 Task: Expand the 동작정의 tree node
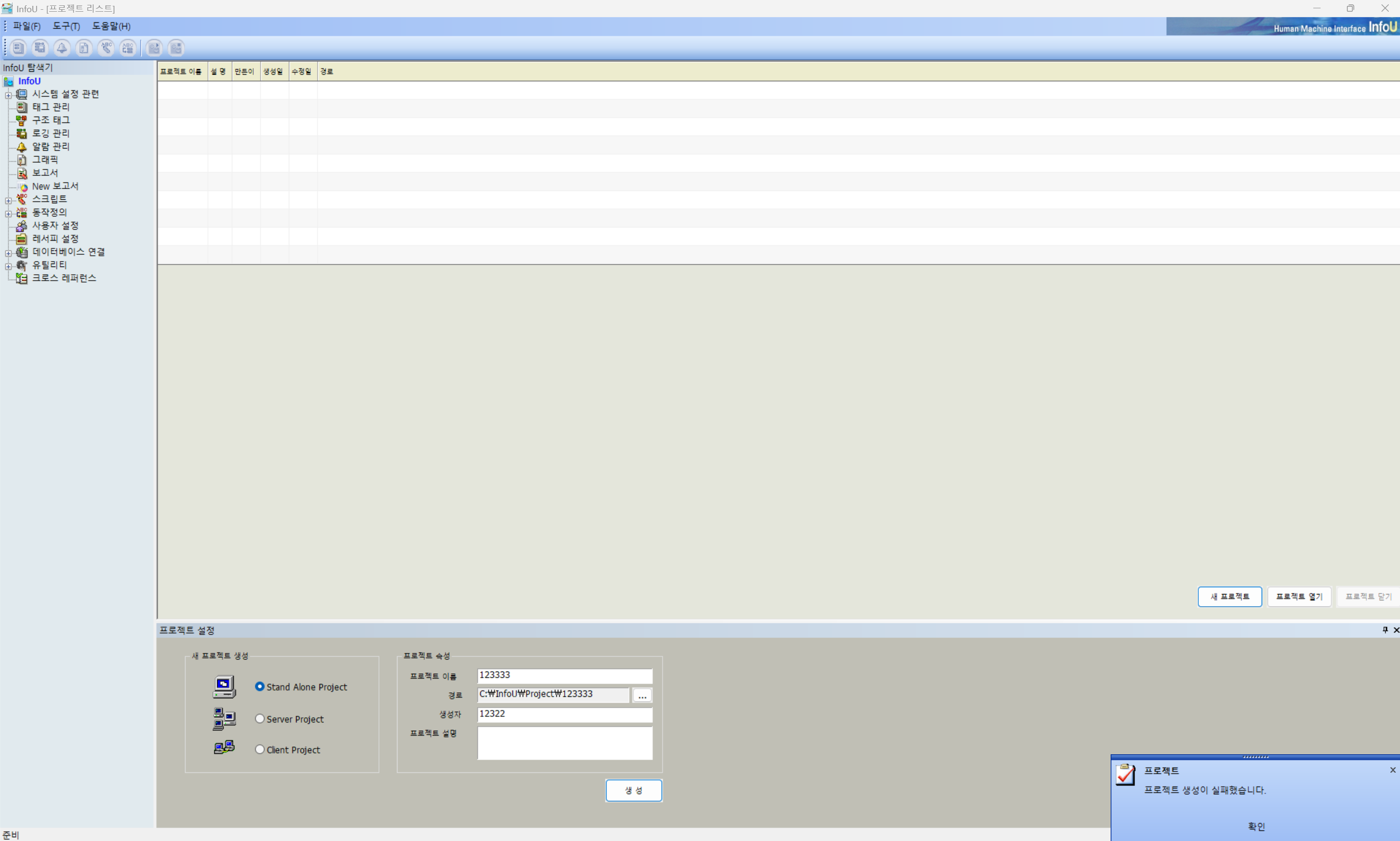click(8, 213)
